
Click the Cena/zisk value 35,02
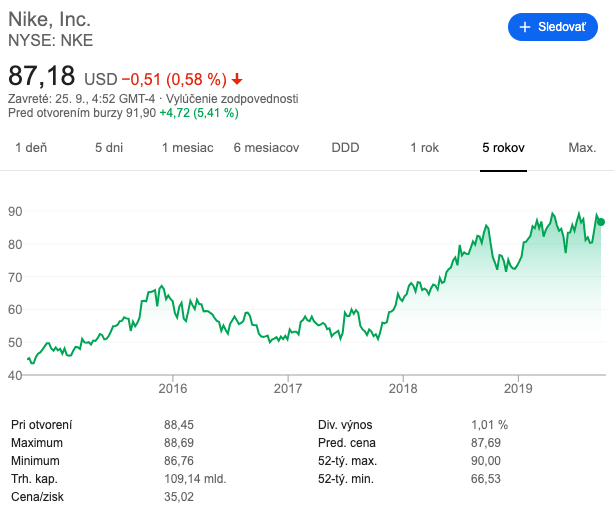click(179, 497)
